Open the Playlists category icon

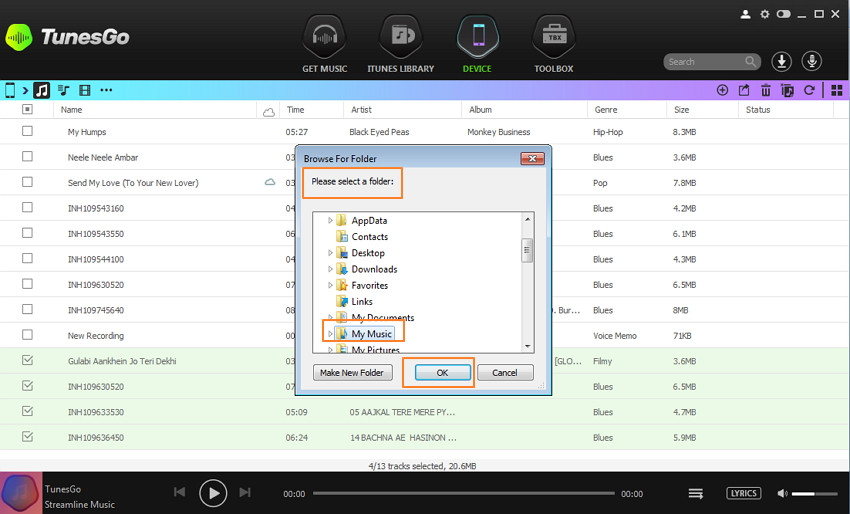63,90
